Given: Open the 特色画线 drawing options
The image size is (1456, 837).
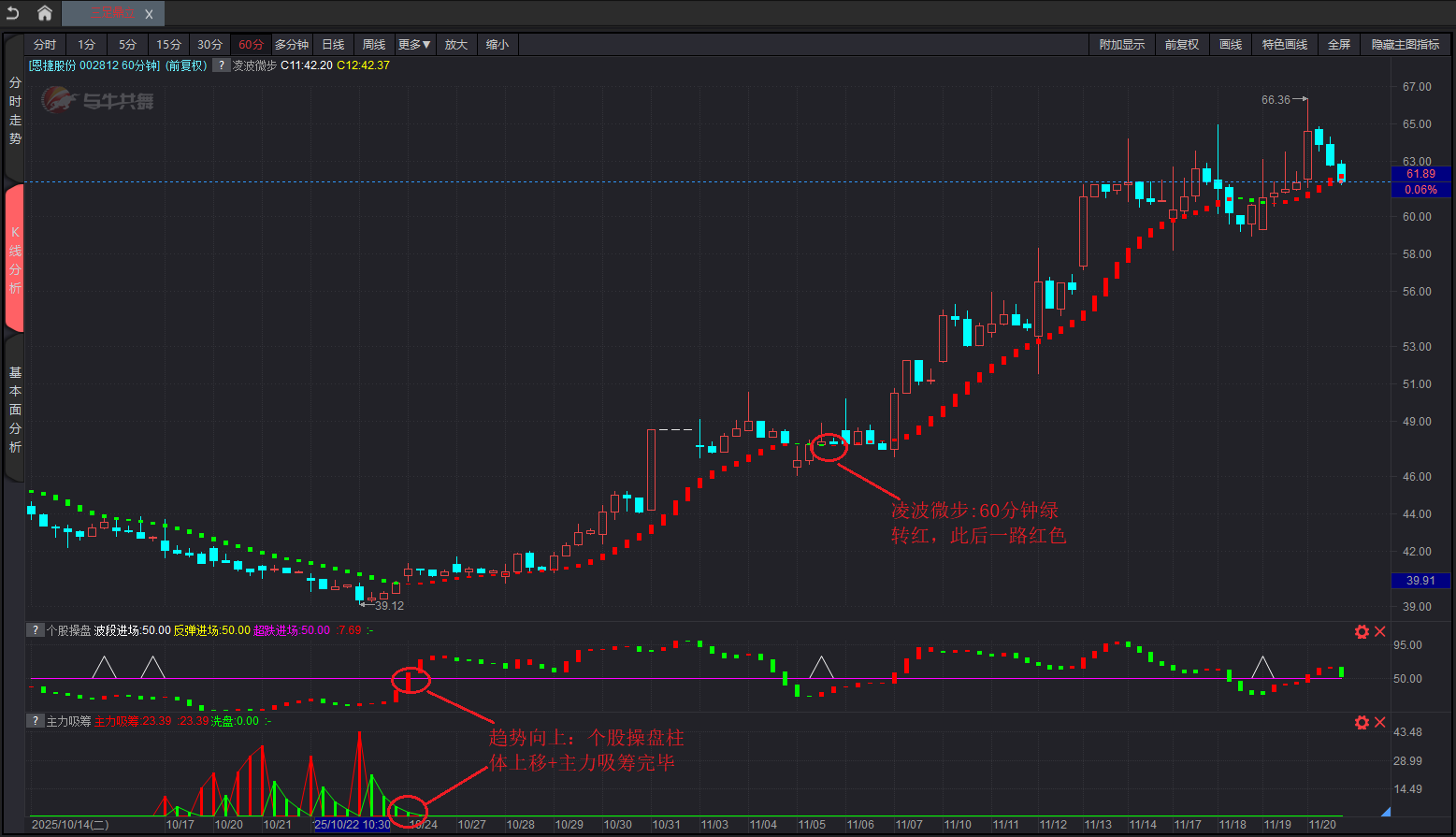Looking at the screenshot, I should (1284, 45).
